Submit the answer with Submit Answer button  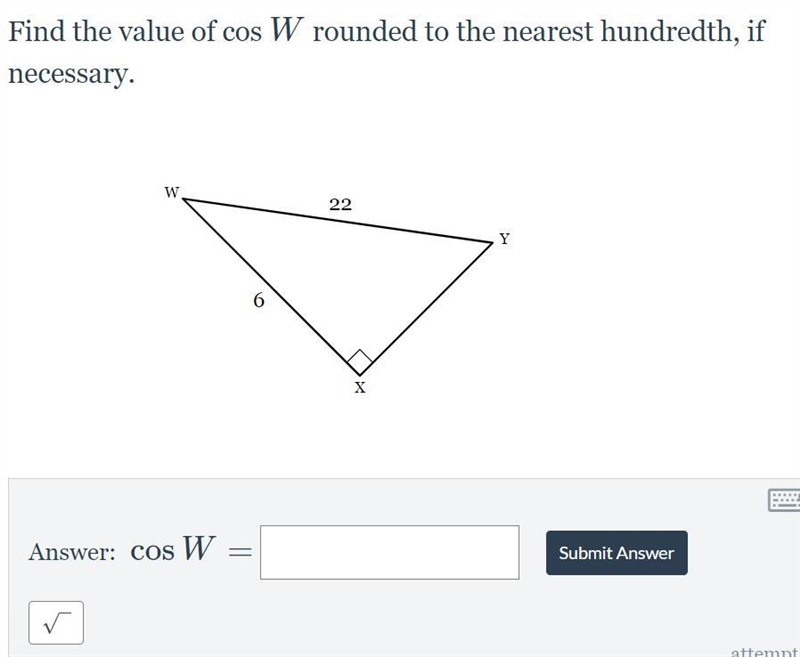tap(617, 553)
